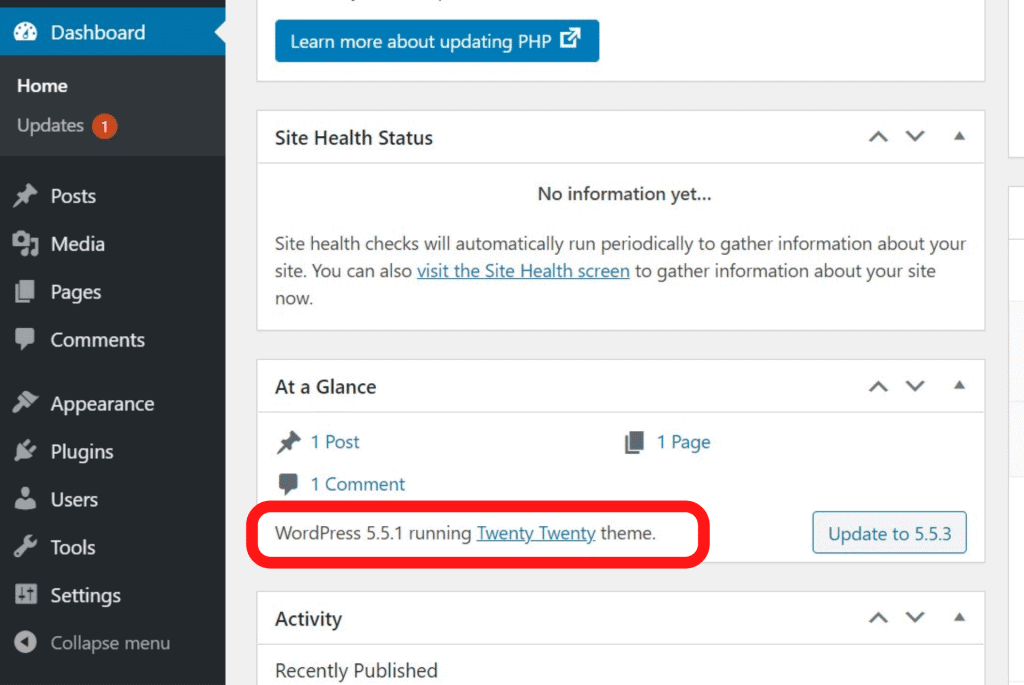Click the Plugins plug icon
This screenshot has width=1024, height=685.
pos(25,451)
